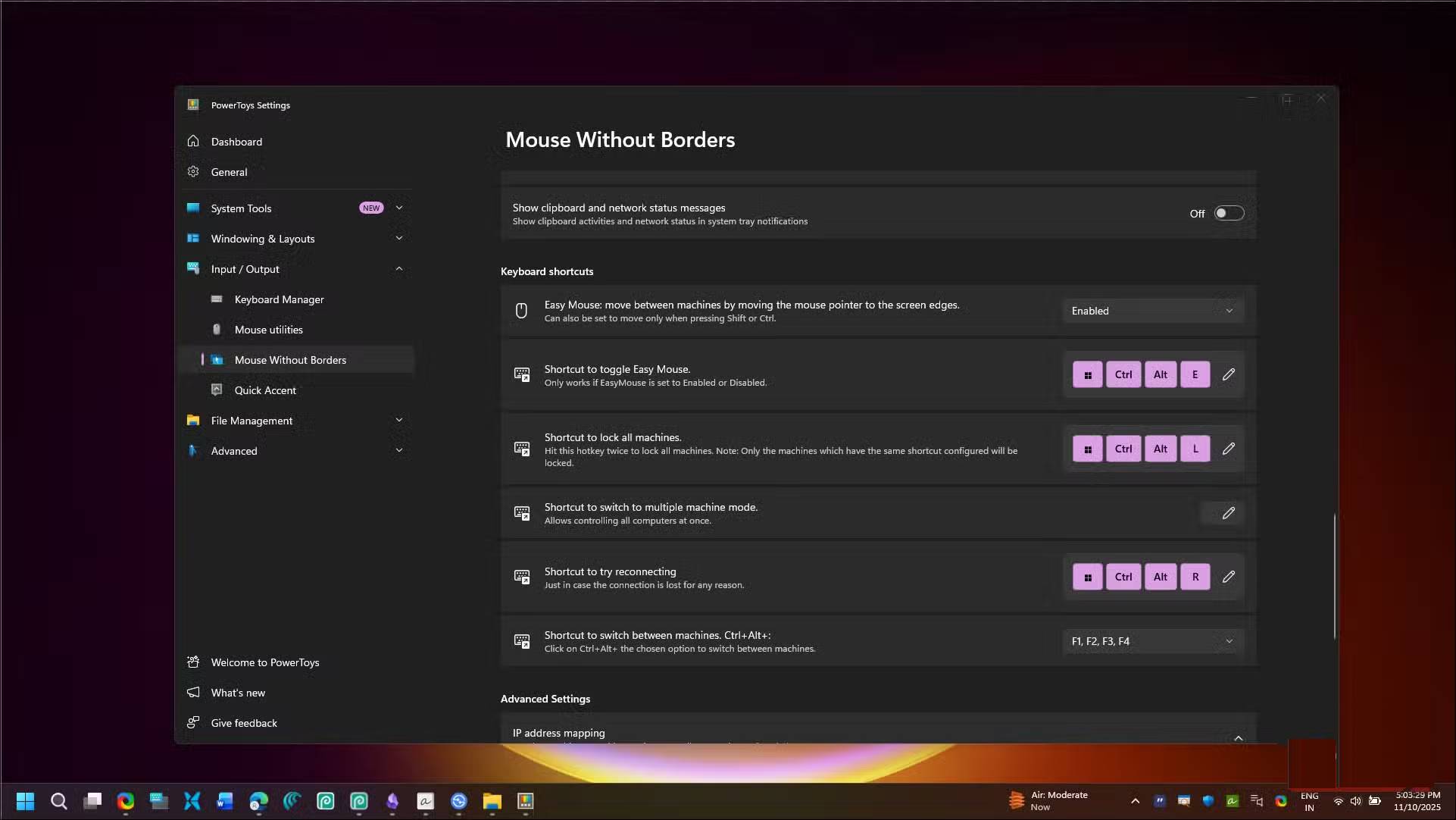Open Keyboard Manager in sidebar
The height and width of the screenshot is (820, 1456).
[x=279, y=299]
